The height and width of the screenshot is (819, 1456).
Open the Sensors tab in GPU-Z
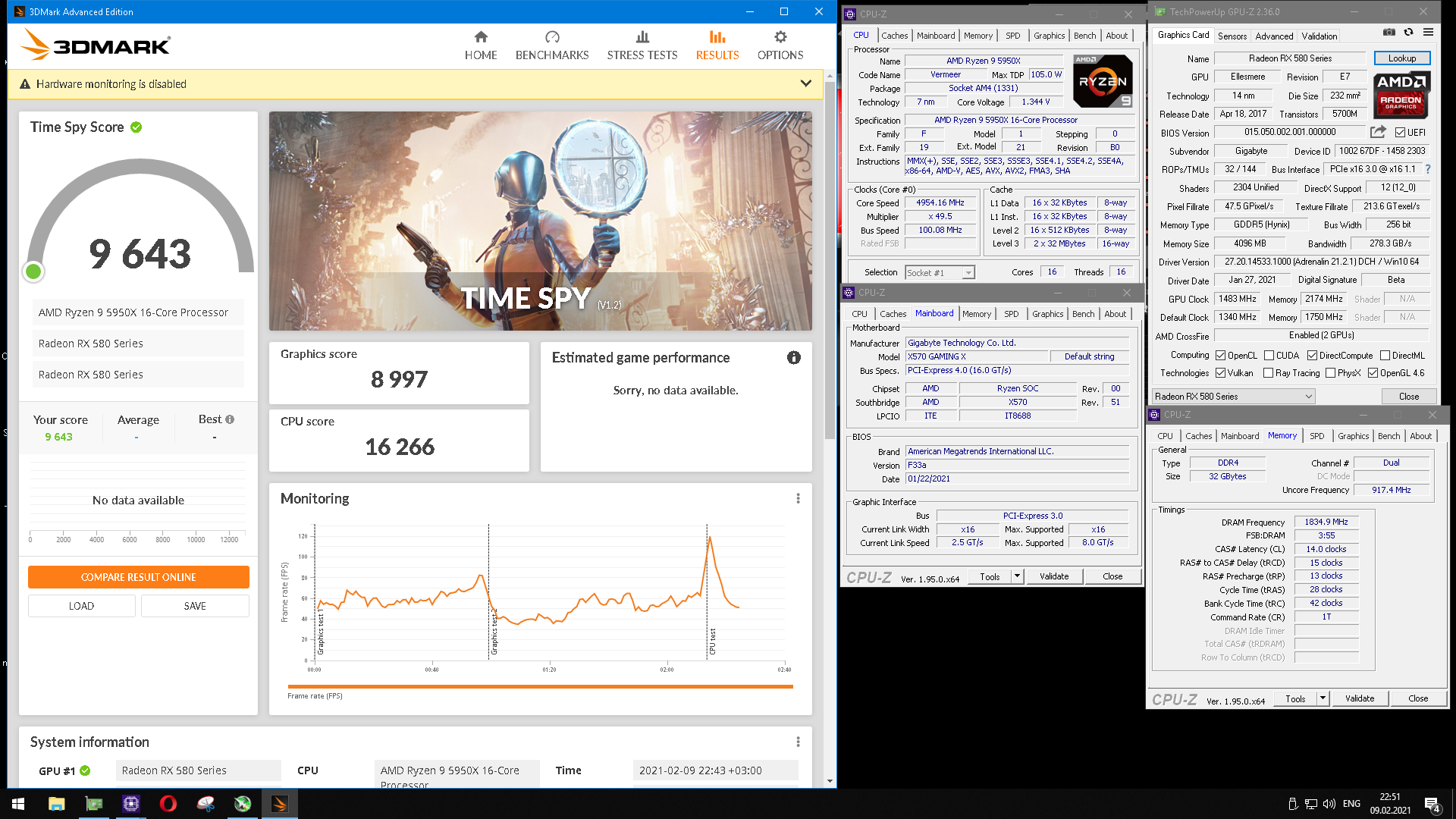pos(1232,36)
